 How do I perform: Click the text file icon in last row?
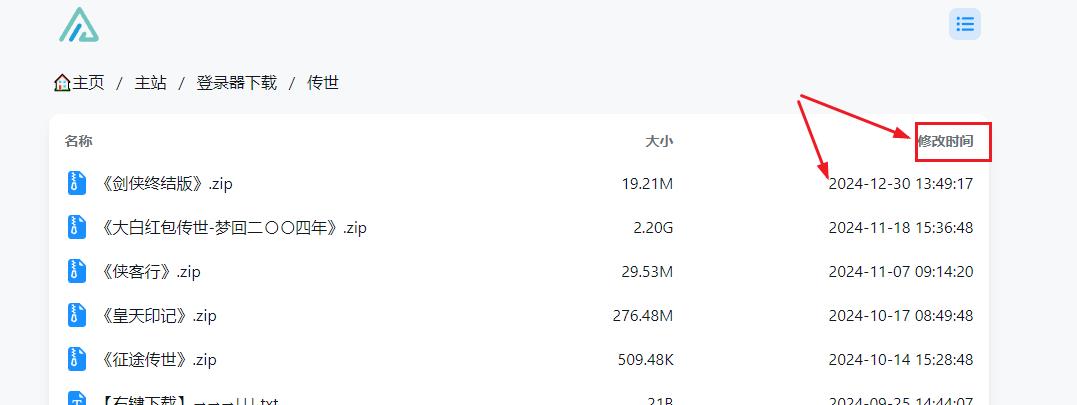pyautogui.click(x=77, y=399)
